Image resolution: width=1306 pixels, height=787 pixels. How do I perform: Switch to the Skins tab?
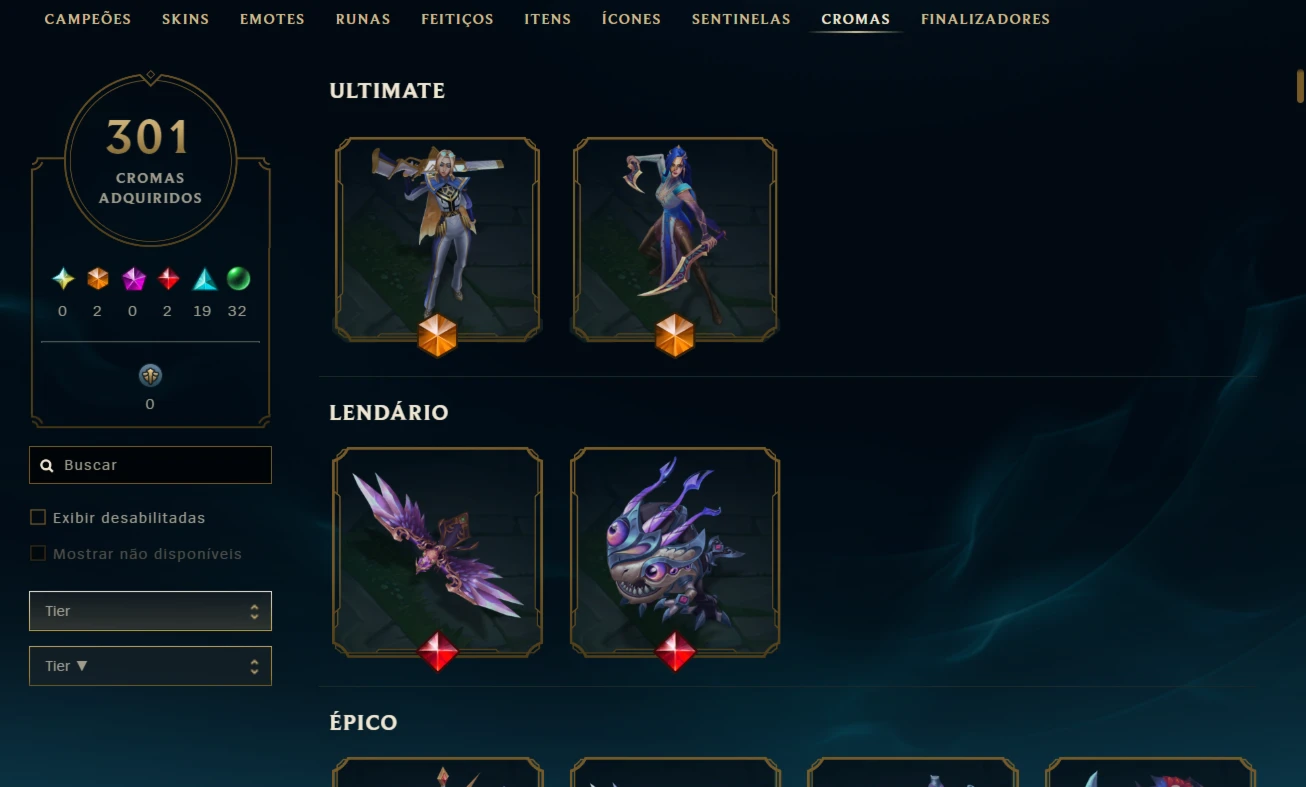coord(185,19)
